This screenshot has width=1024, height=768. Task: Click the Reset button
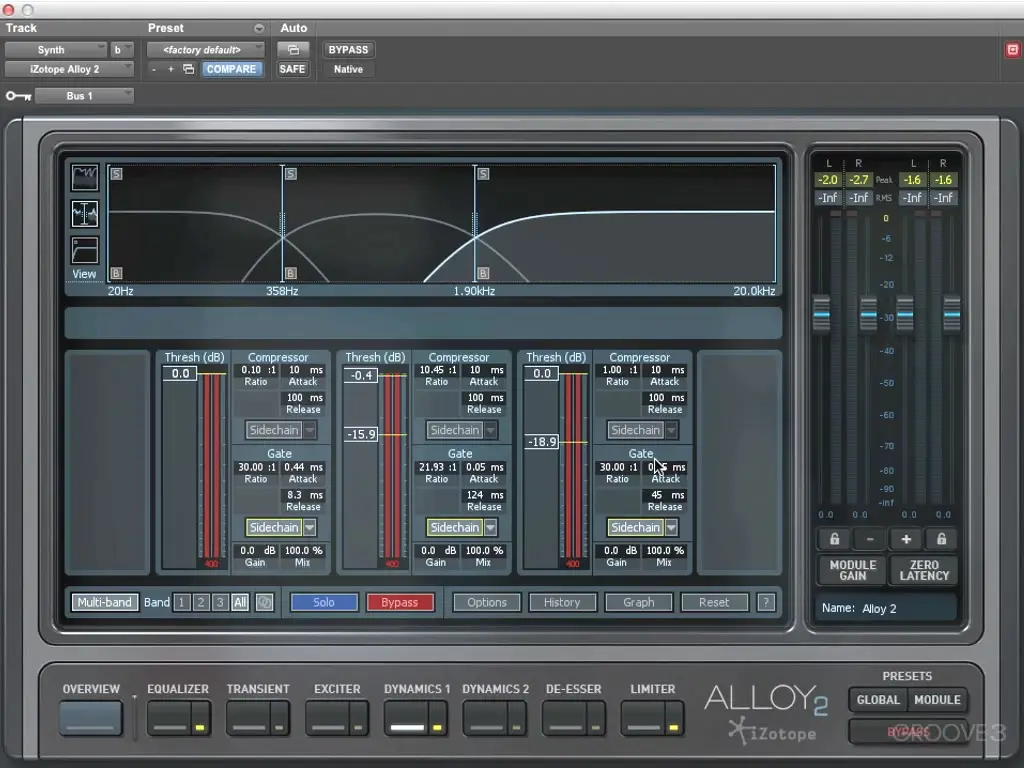[714, 602]
